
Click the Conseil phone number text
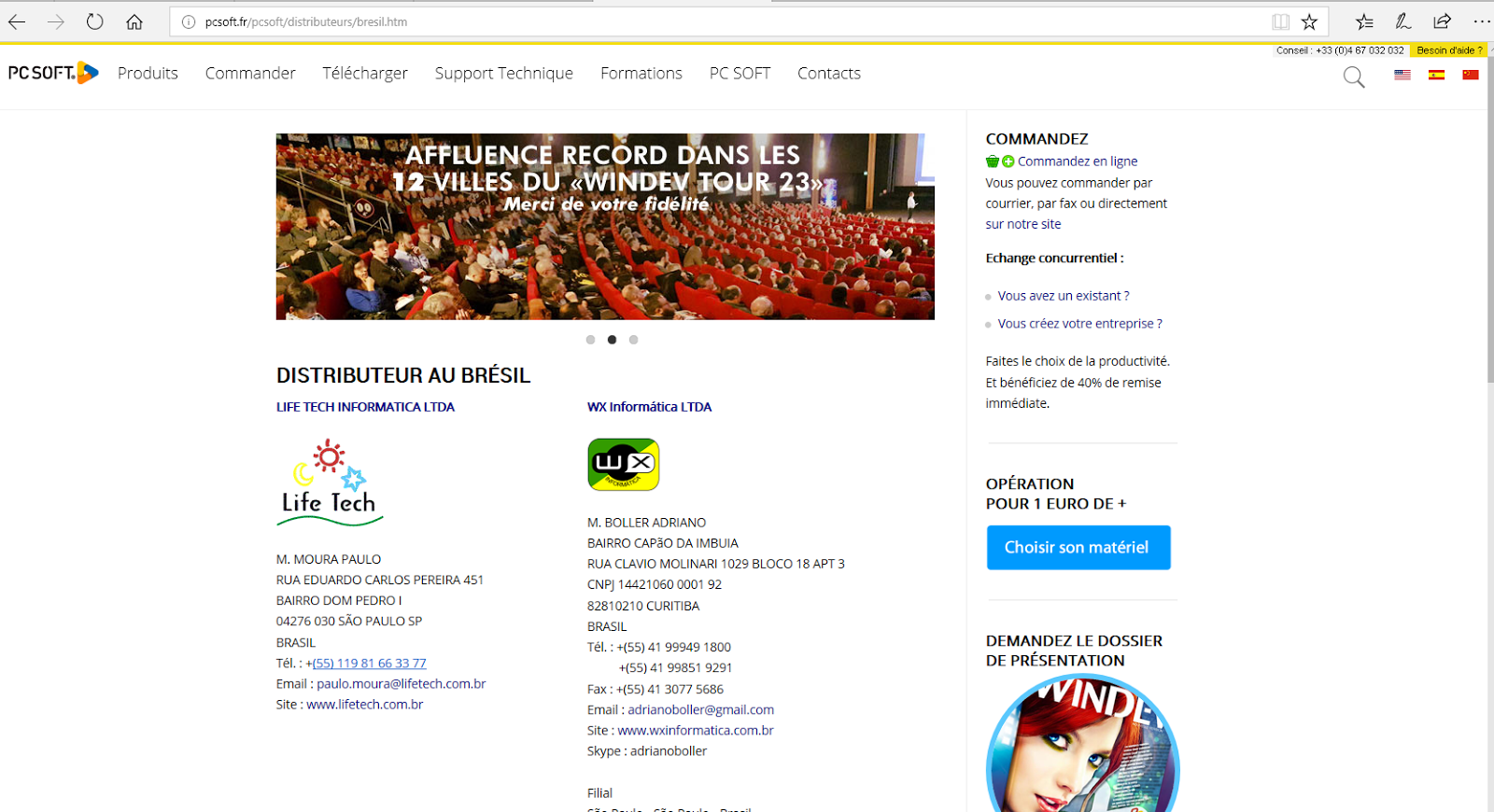pos(1339,50)
